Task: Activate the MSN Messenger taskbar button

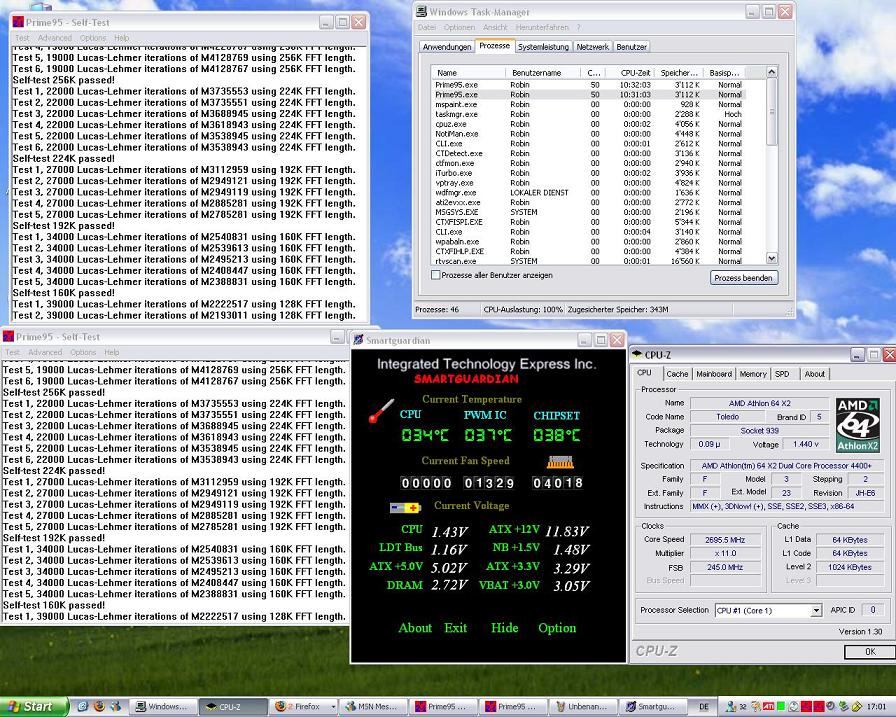Action: [x=374, y=707]
